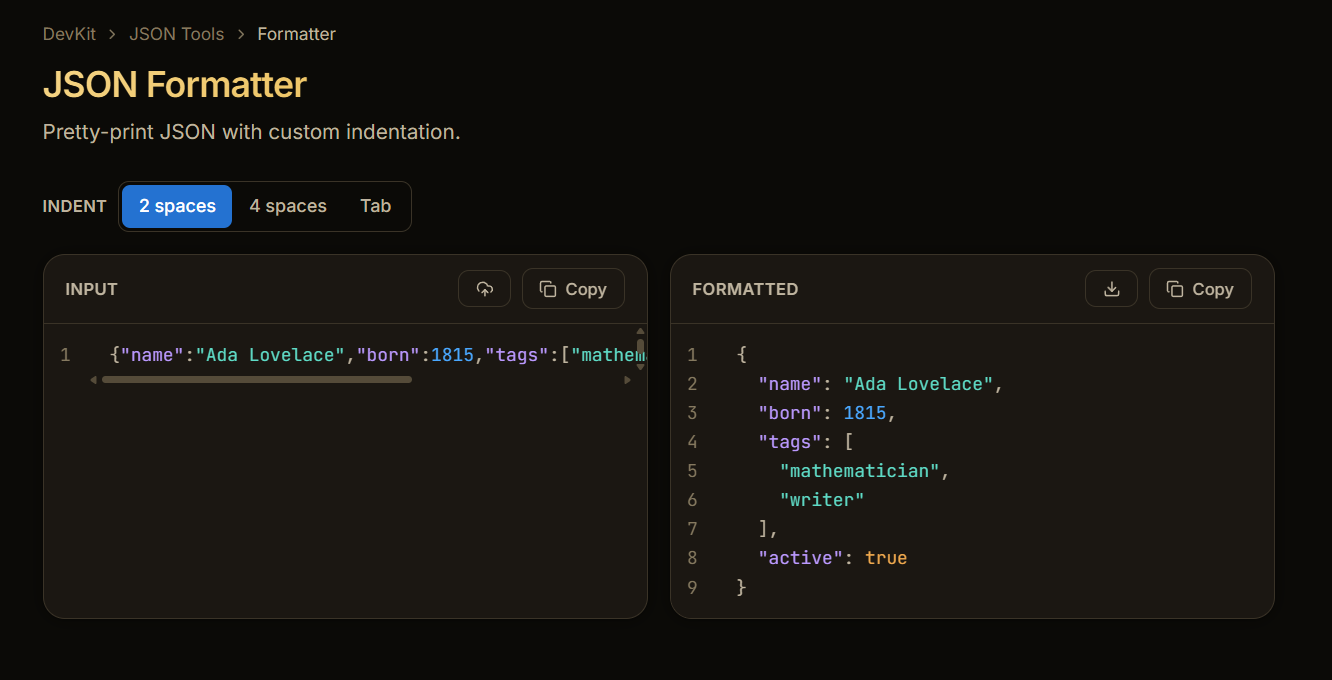Image resolution: width=1332 pixels, height=680 pixels.
Task: Click the FORMATTED panel title
Action: tap(745, 289)
